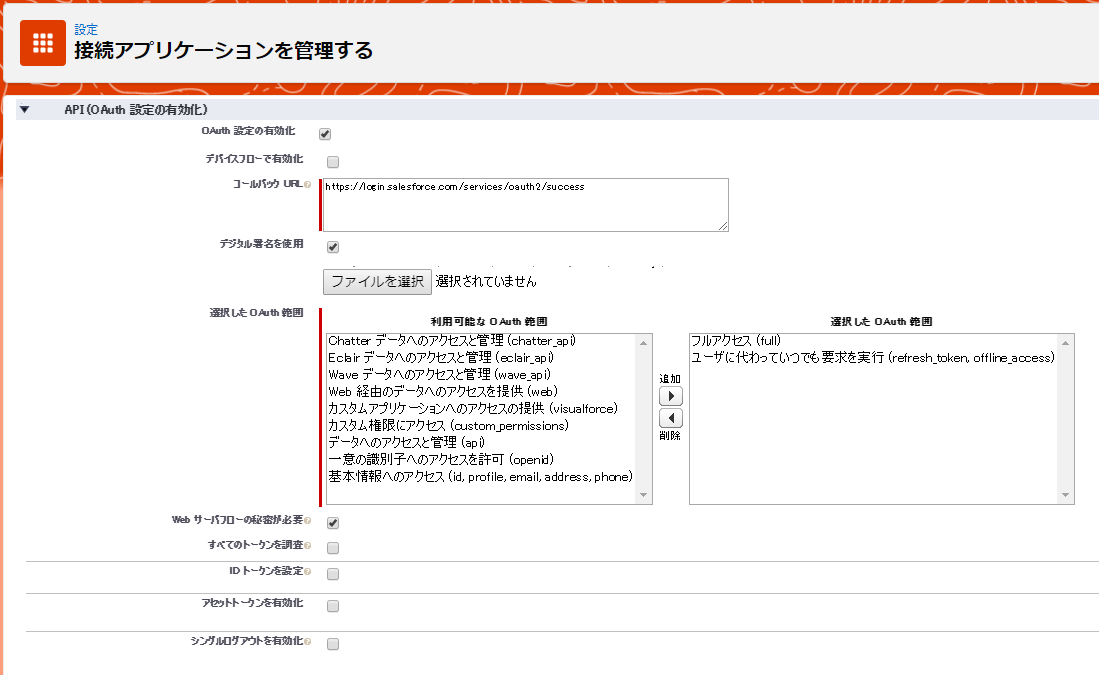Enable the ID トークンを設定 checkbox
1099x675 pixels.
(333, 574)
